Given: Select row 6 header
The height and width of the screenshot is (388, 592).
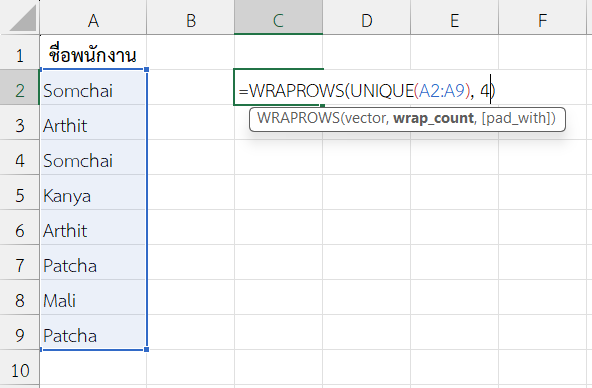Looking at the screenshot, I should pyautogui.click(x=20, y=228).
